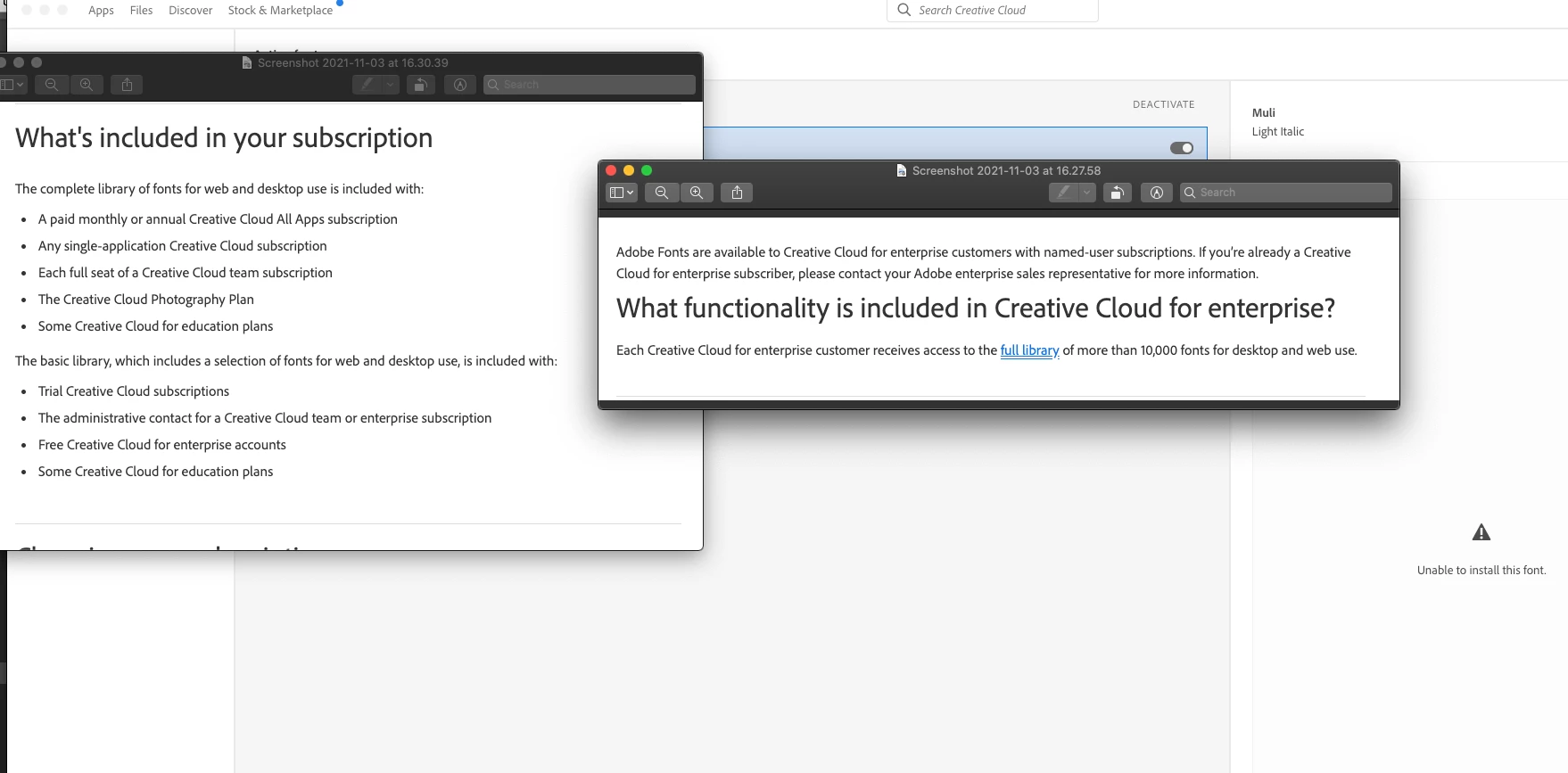Open Stock & Marketplace tab

(280, 11)
